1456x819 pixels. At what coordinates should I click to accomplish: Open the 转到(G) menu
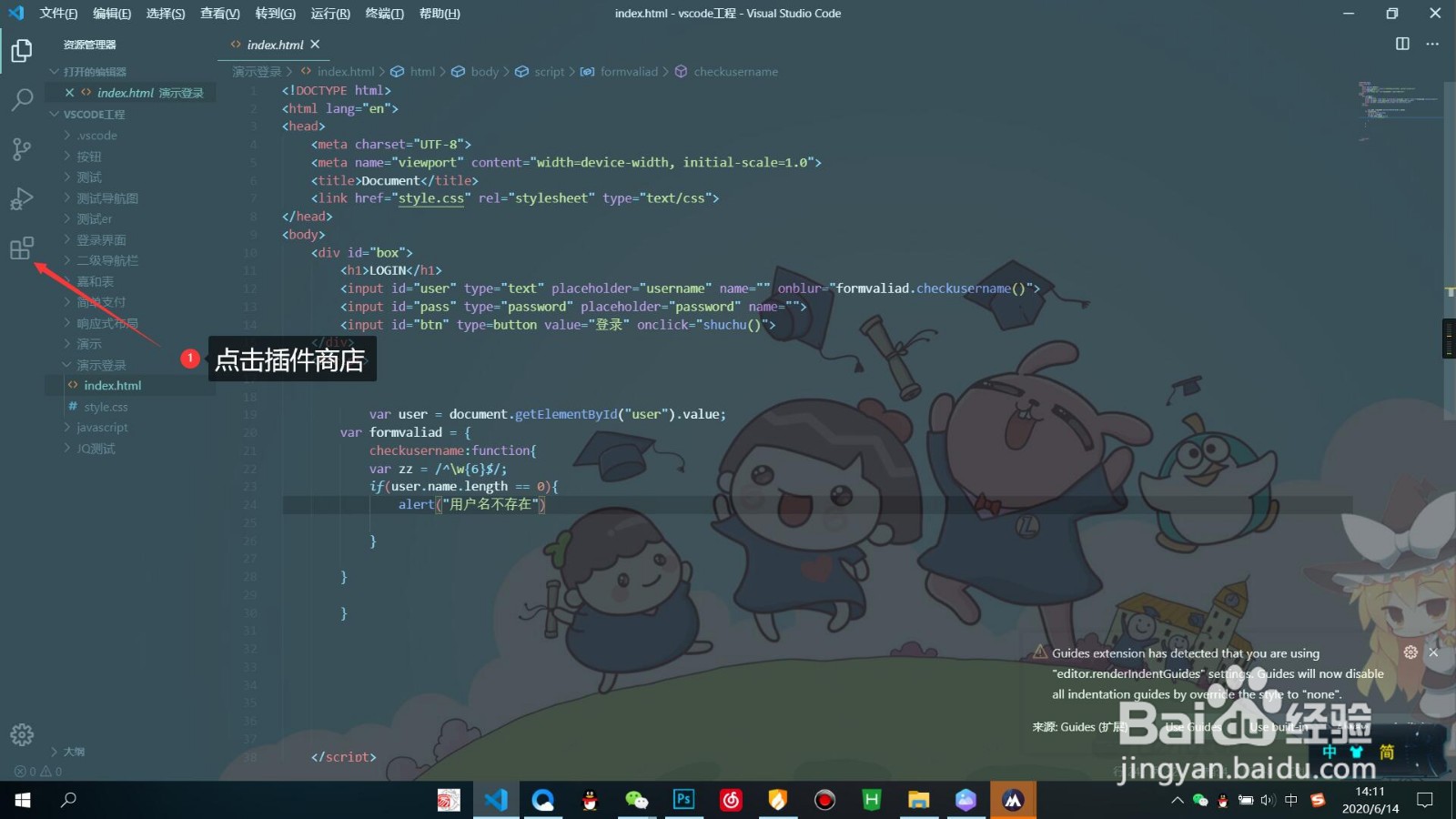pyautogui.click(x=275, y=13)
